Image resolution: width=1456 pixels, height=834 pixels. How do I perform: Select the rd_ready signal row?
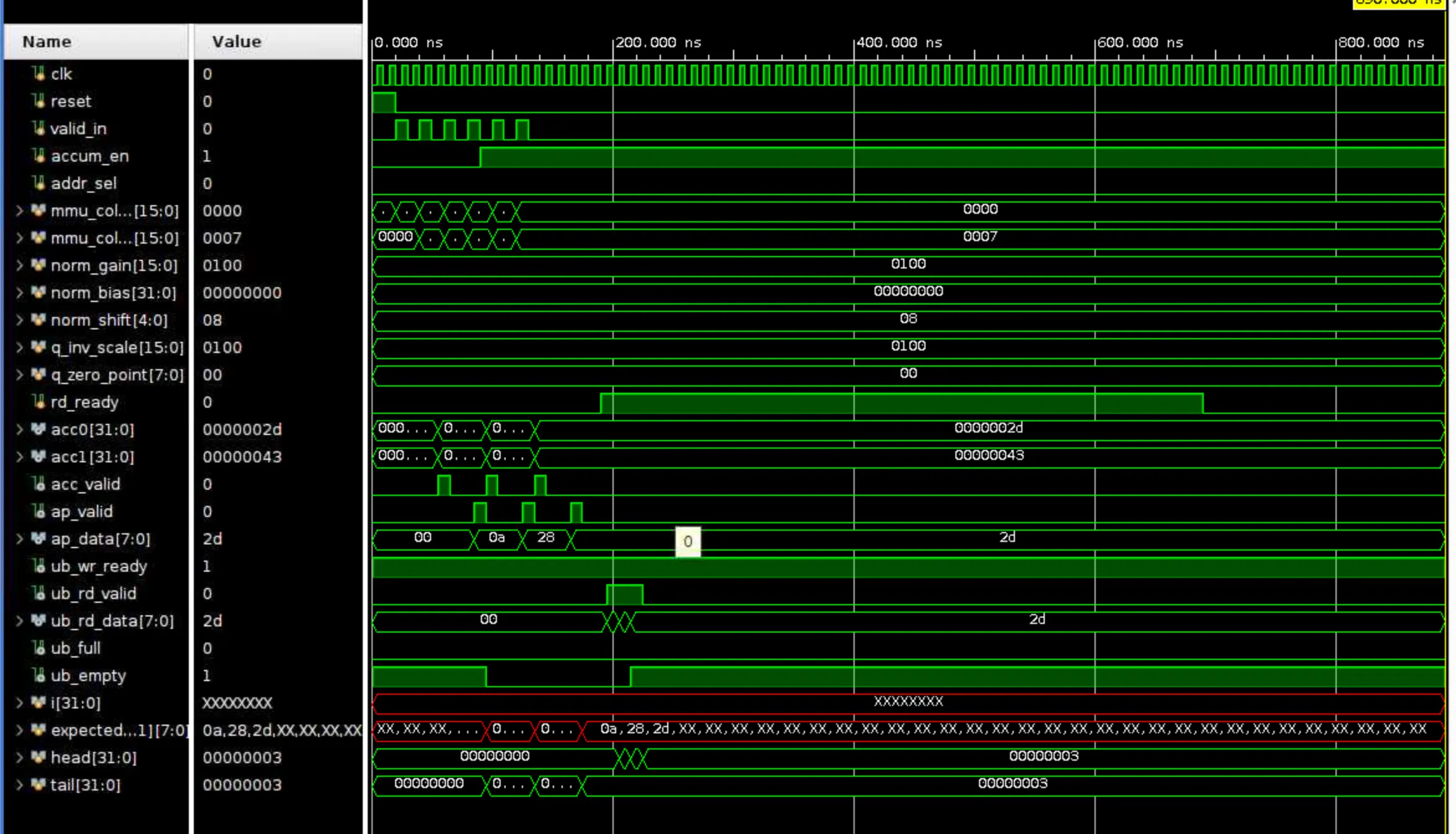pyautogui.click(x=84, y=402)
